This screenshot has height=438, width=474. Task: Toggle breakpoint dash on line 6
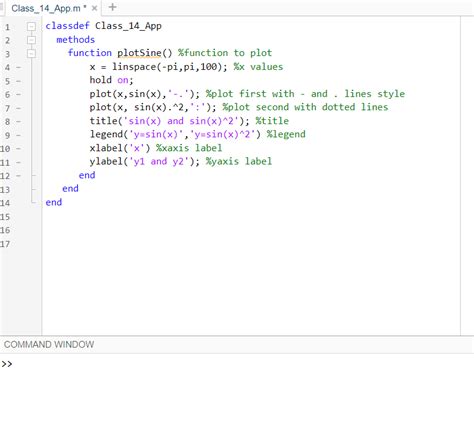[18, 95]
